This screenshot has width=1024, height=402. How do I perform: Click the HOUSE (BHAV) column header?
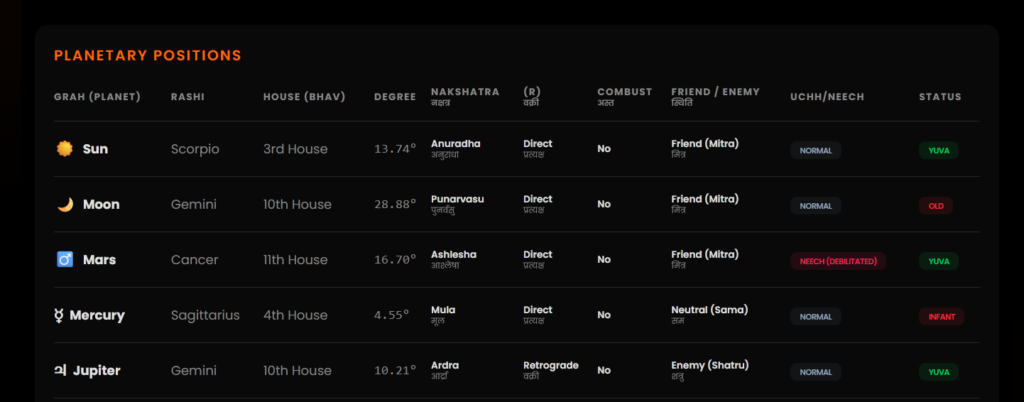[x=304, y=97]
